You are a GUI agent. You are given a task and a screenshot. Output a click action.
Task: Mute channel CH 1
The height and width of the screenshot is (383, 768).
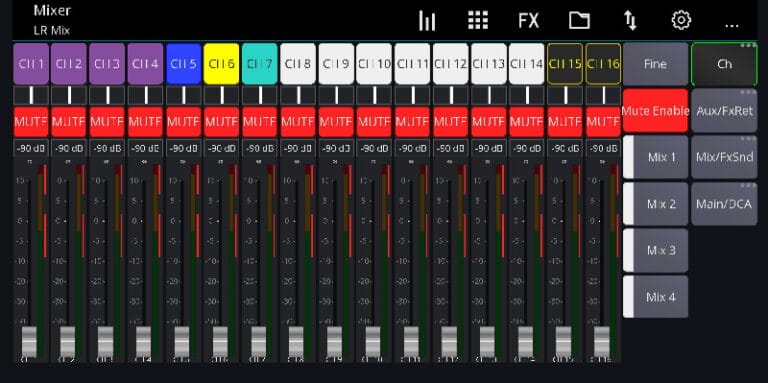[x=31, y=121]
